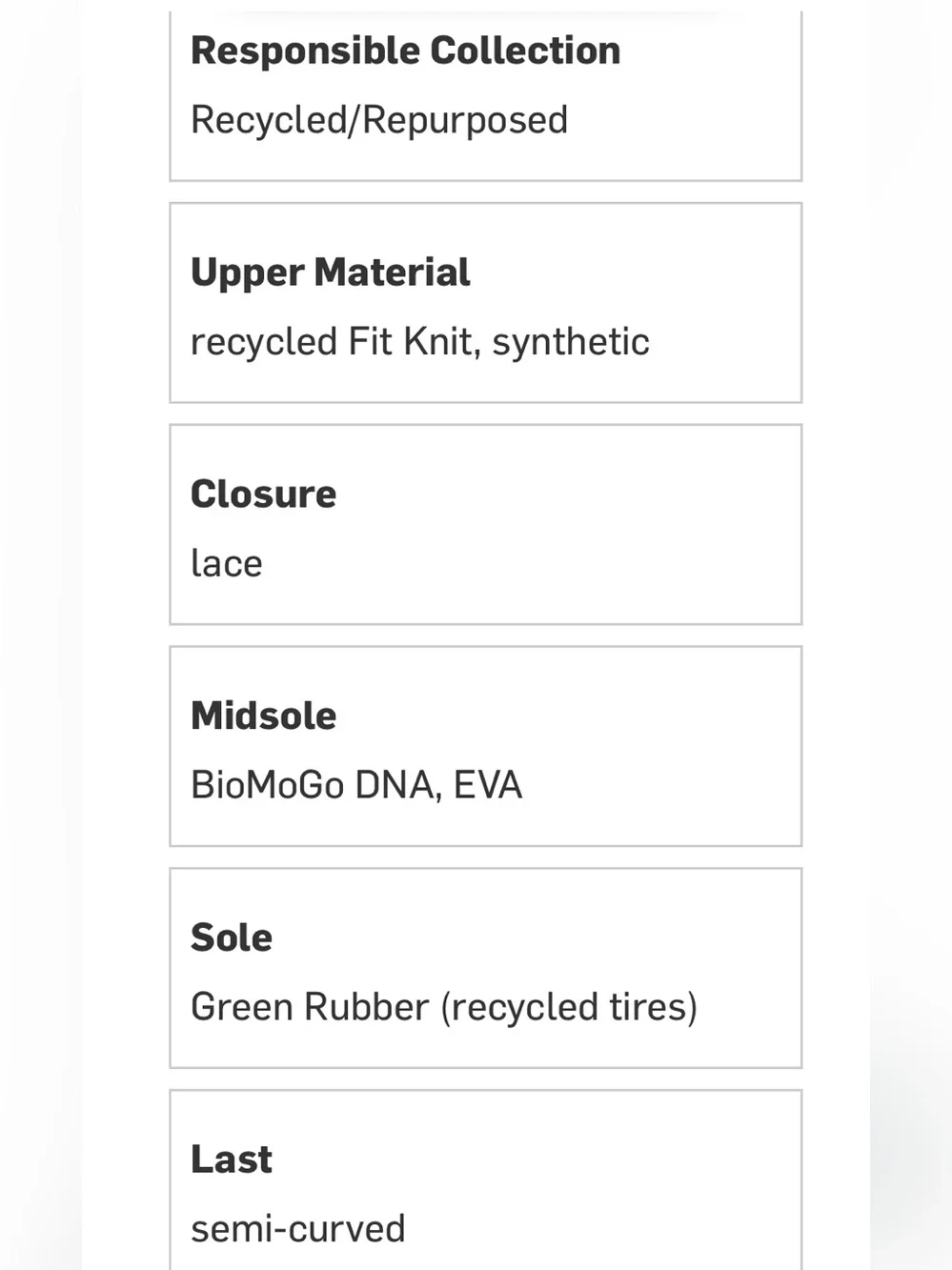The width and height of the screenshot is (952, 1270).
Task: Click the BioMoGo DNA, EVA text
Action: (x=356, y=785)
